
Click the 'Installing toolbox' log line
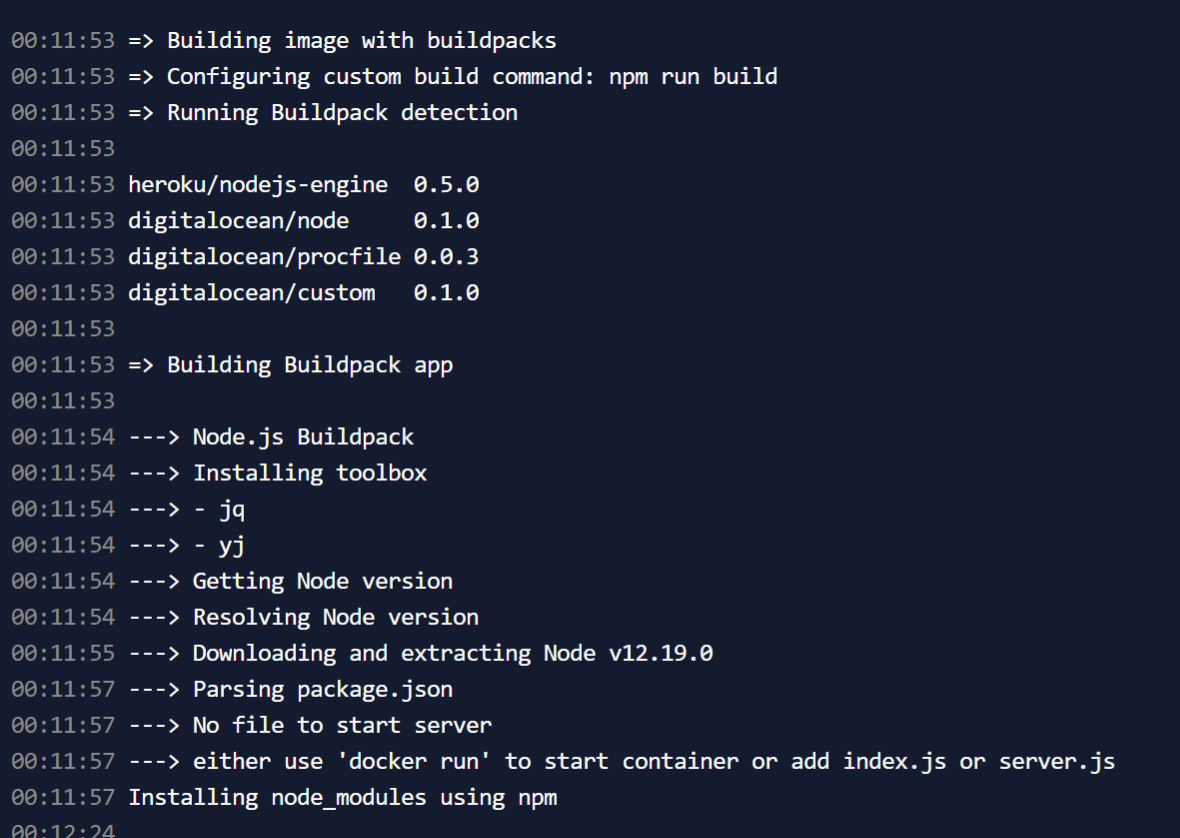click(309, 473)
